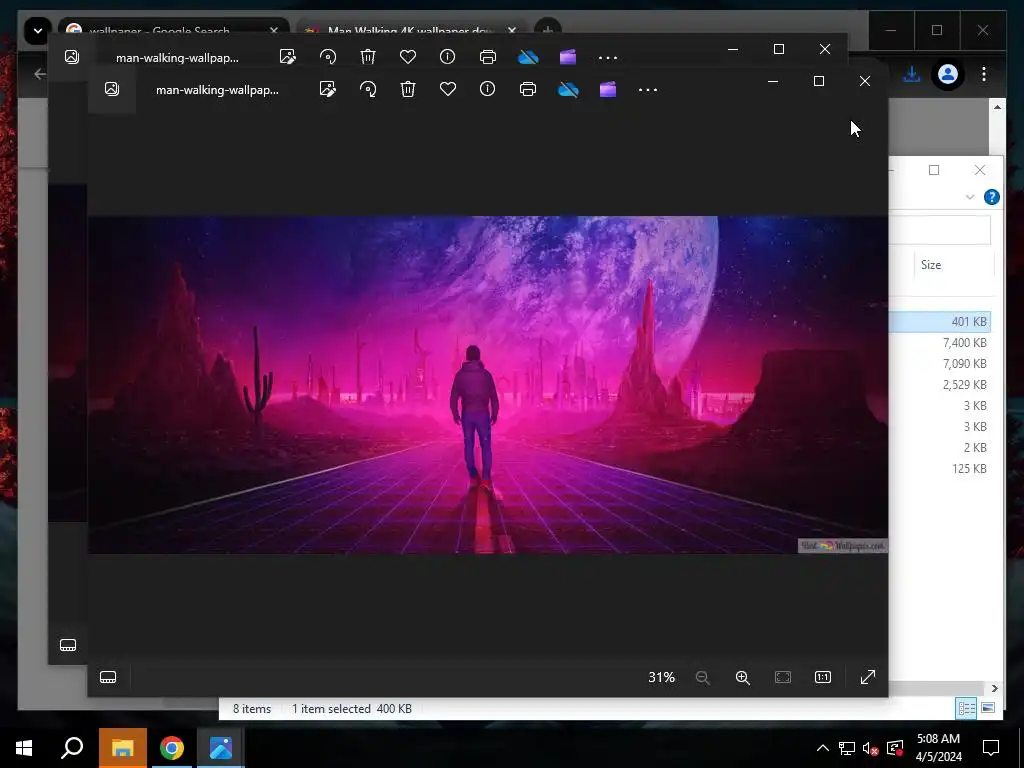This screenshot has height=768, width=1024.
Task: View image at actual size 1:1
Action: (823, 677)
